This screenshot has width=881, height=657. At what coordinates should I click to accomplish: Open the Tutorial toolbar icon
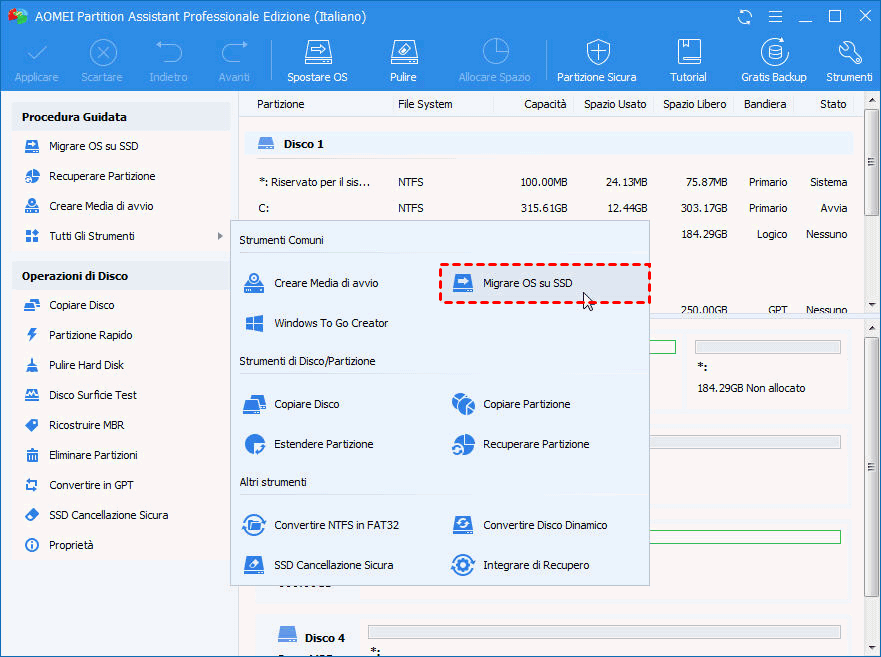(688, 61)
